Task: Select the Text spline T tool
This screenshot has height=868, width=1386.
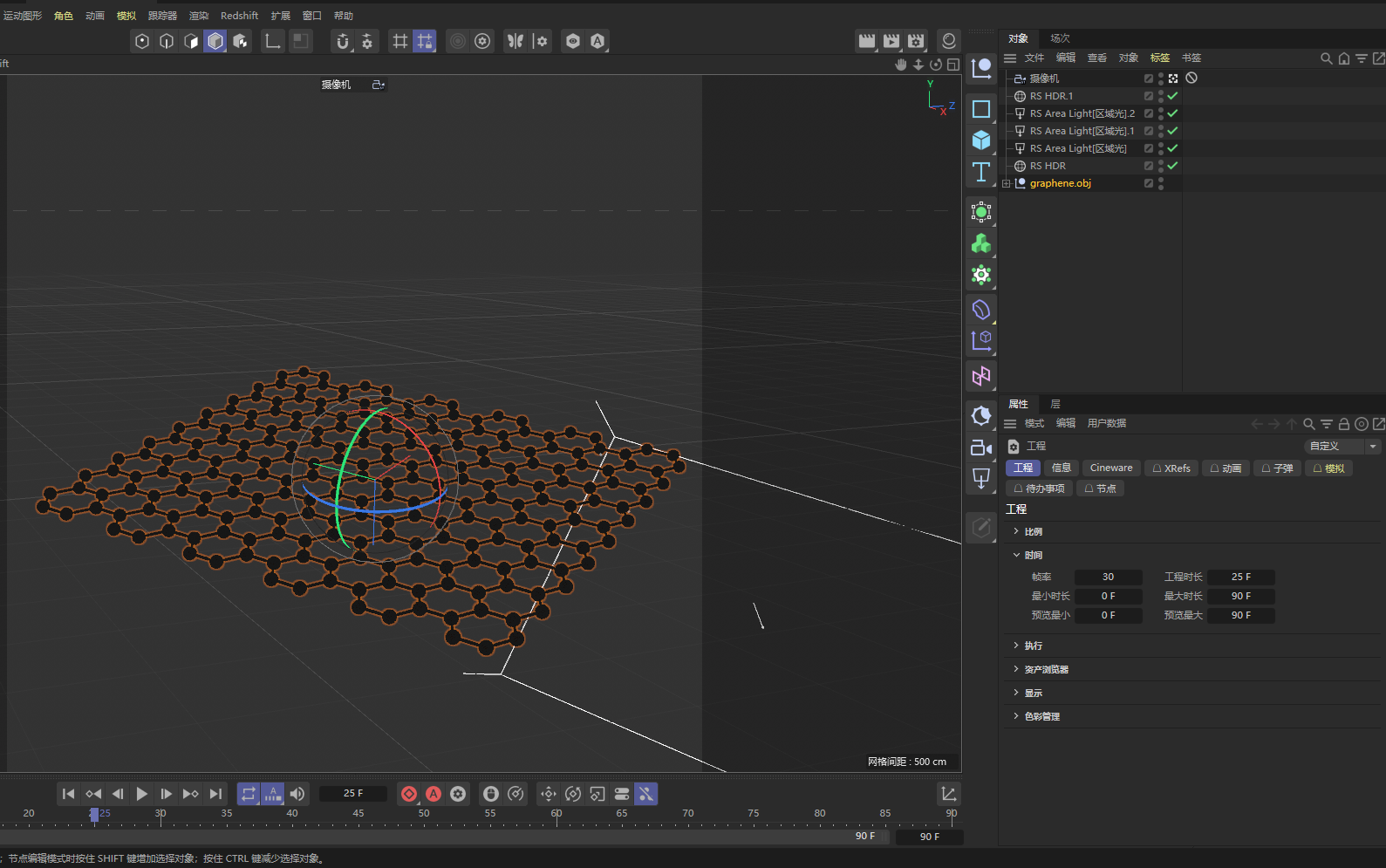Action: [x=981, y=172]
